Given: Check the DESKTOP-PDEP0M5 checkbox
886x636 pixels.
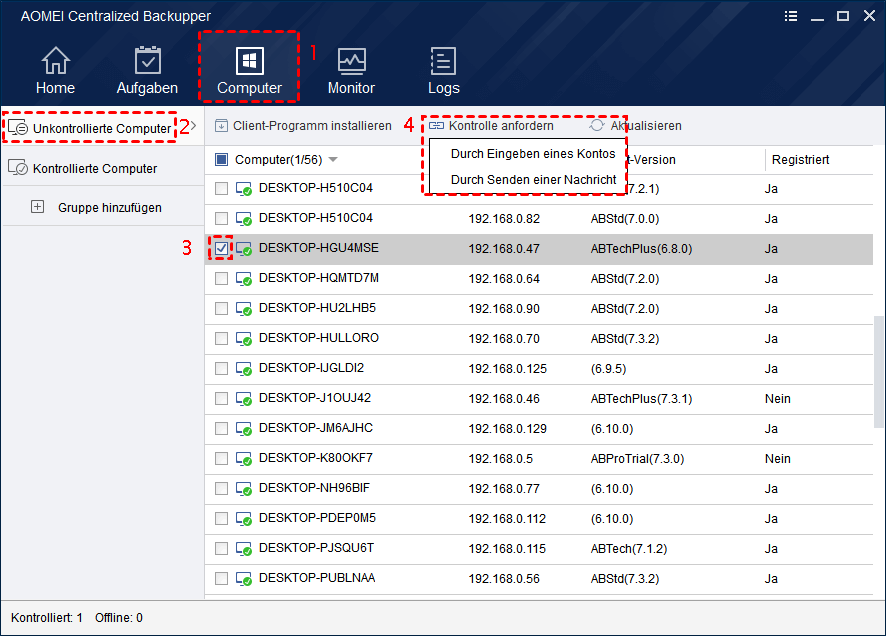Looking at the screenshot, I should tap(221, 518).
